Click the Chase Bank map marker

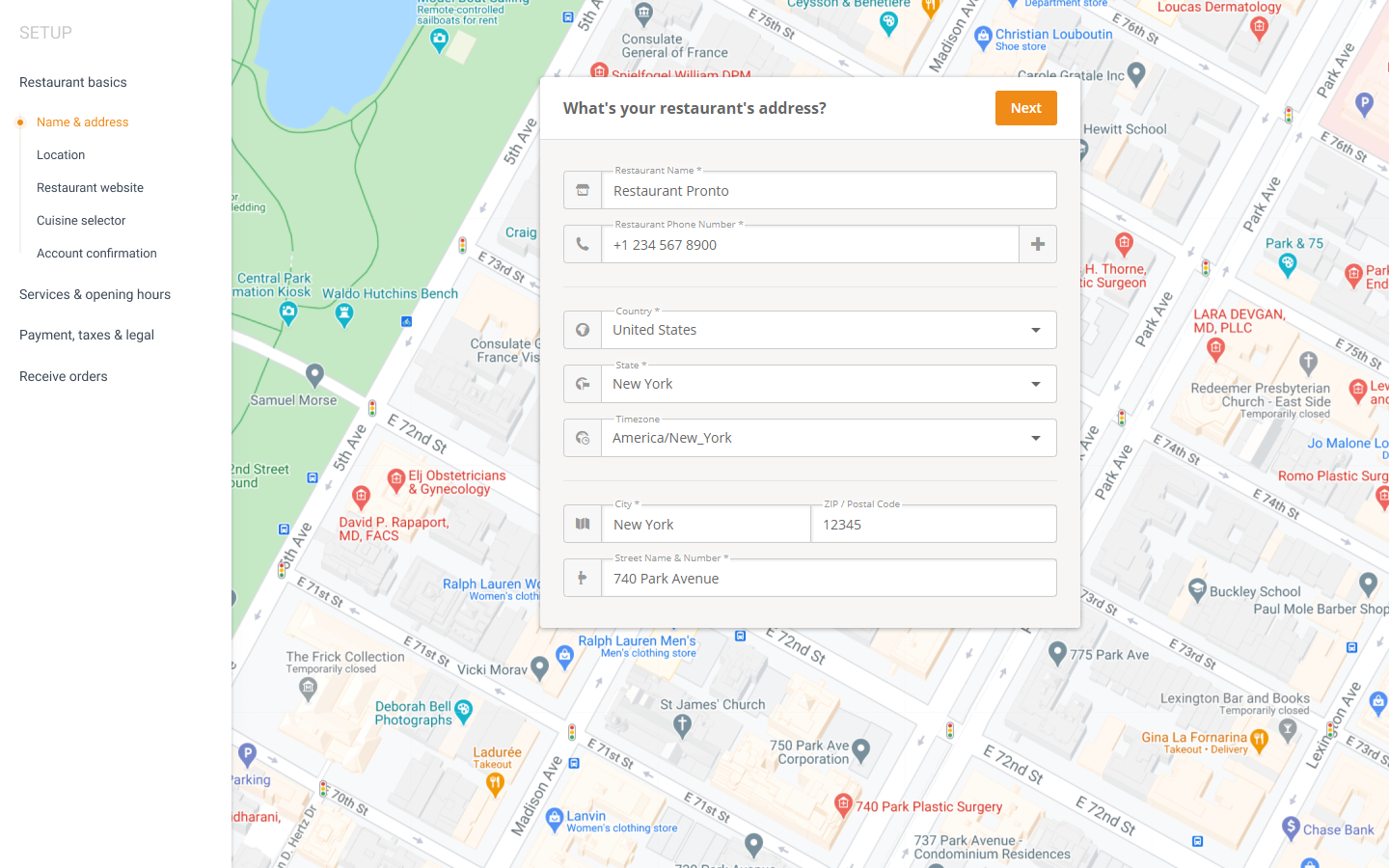point(1292,827)
